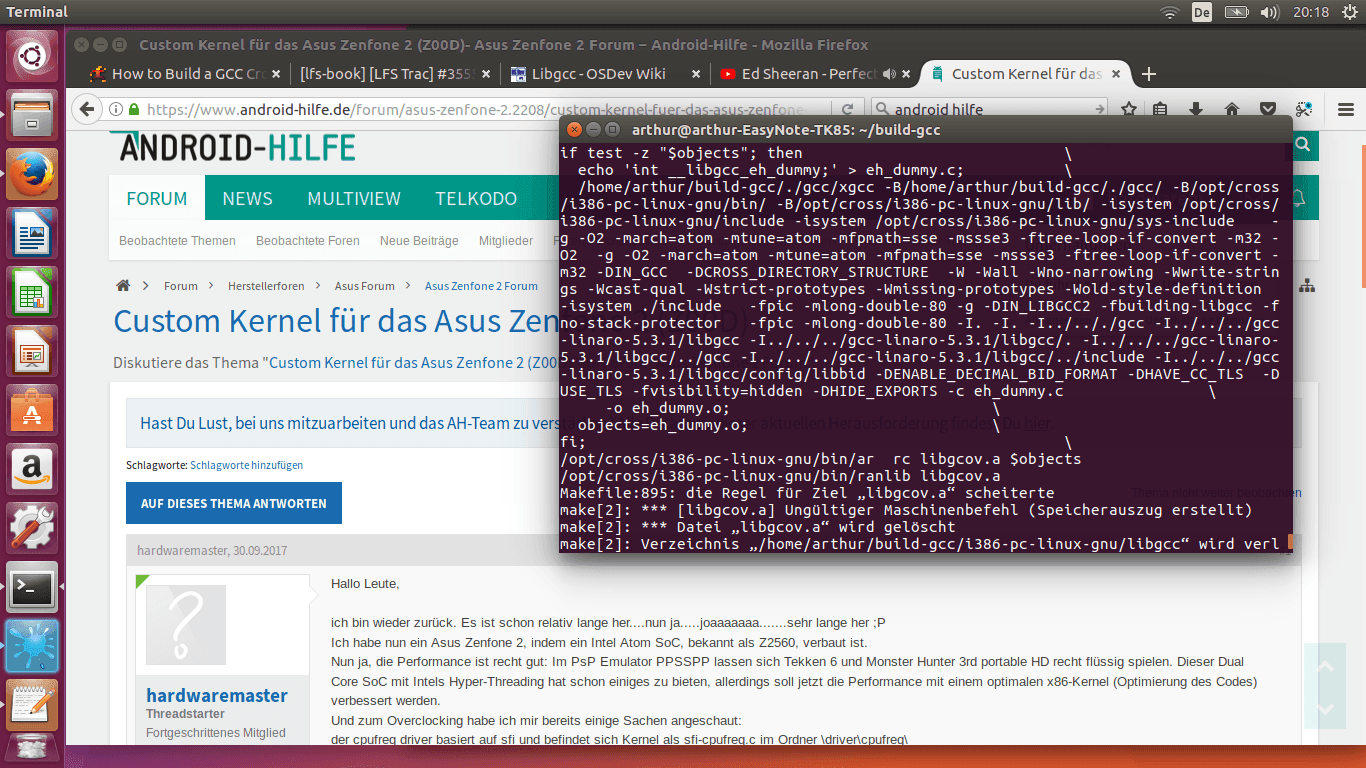Reload the page in Firefox

848,109
